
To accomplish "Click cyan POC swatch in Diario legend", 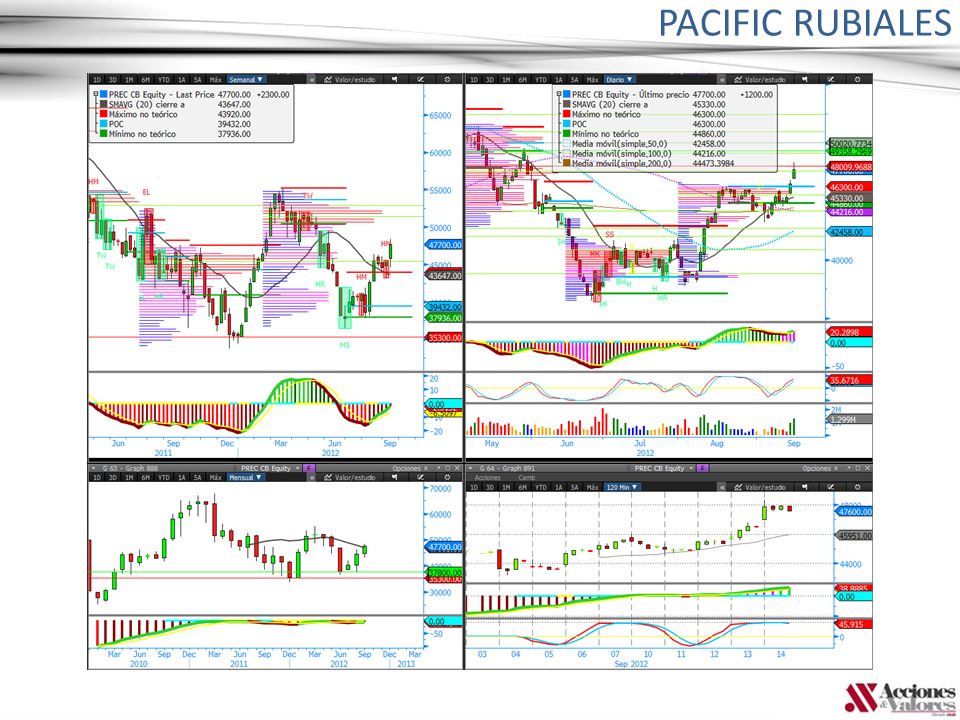I will point(566,124).
